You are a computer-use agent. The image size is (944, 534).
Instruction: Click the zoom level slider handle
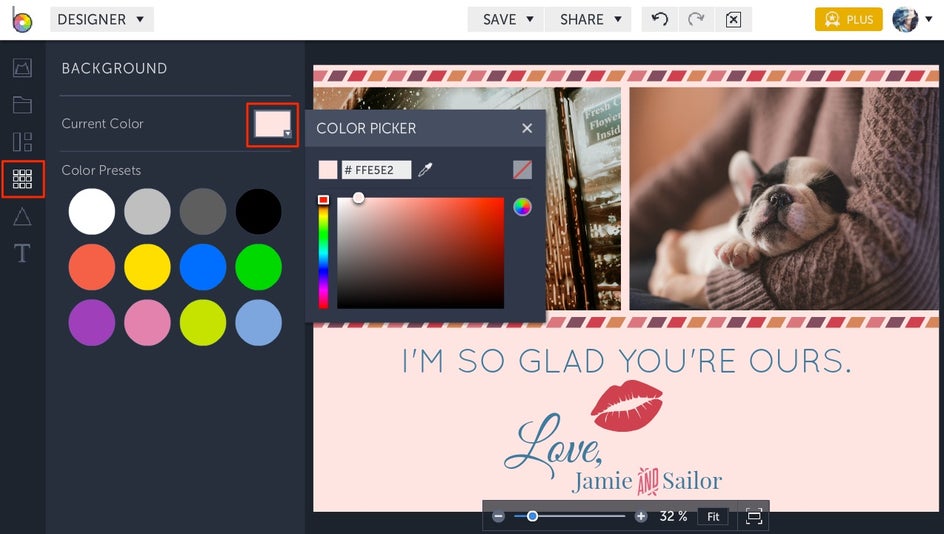point(532,517)
